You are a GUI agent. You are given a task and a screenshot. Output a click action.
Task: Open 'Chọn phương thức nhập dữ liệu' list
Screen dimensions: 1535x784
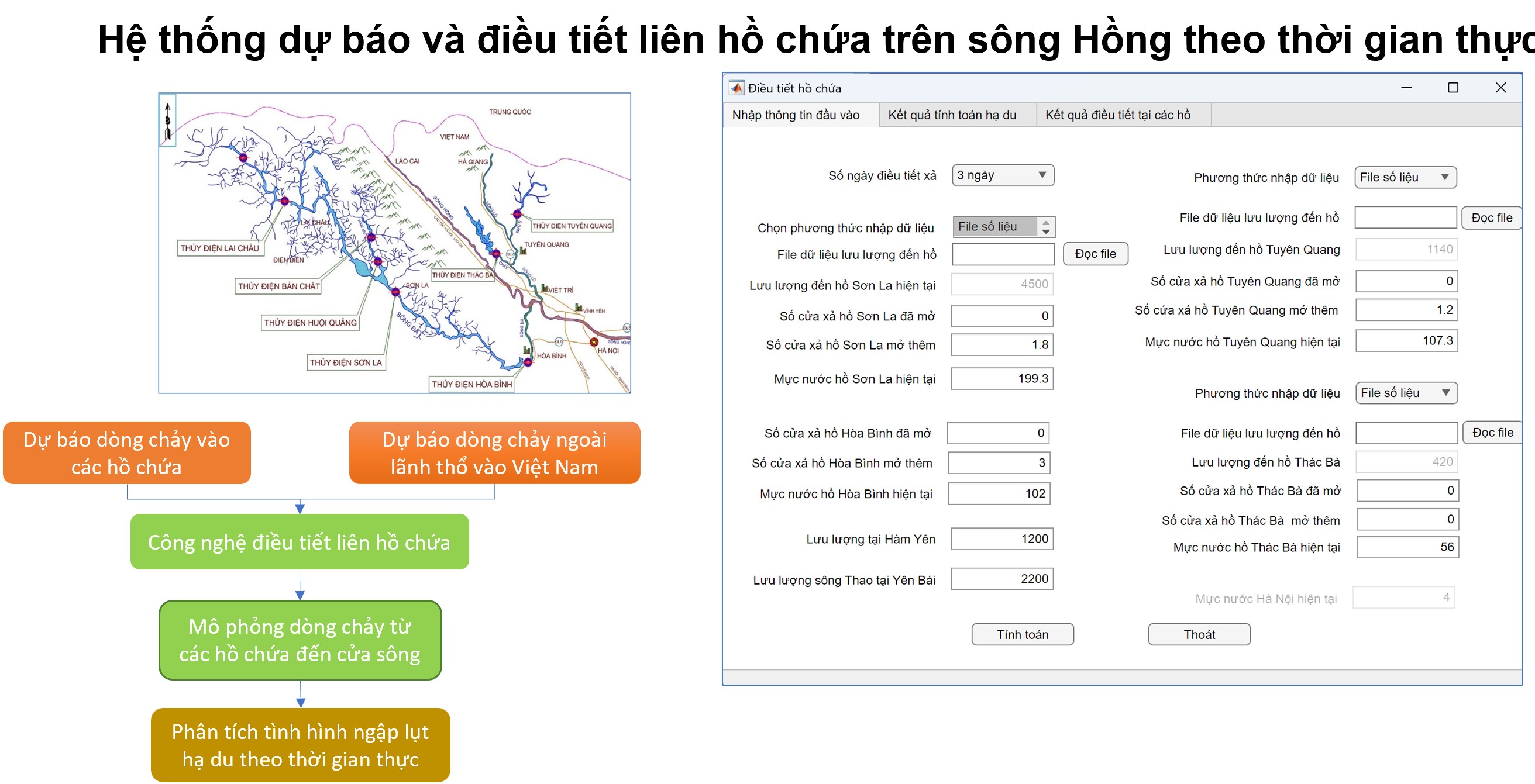pos(1004,227)
